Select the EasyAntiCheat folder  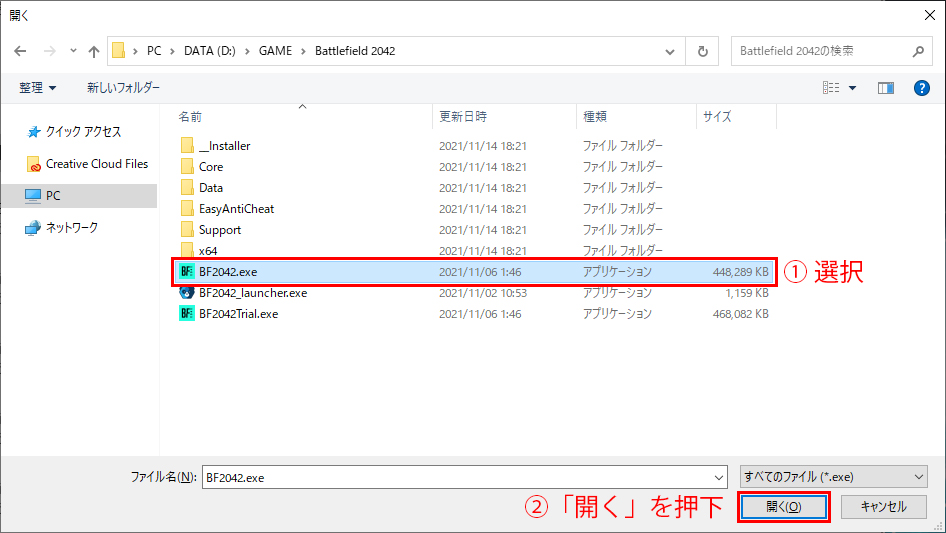tap(236, 209)
